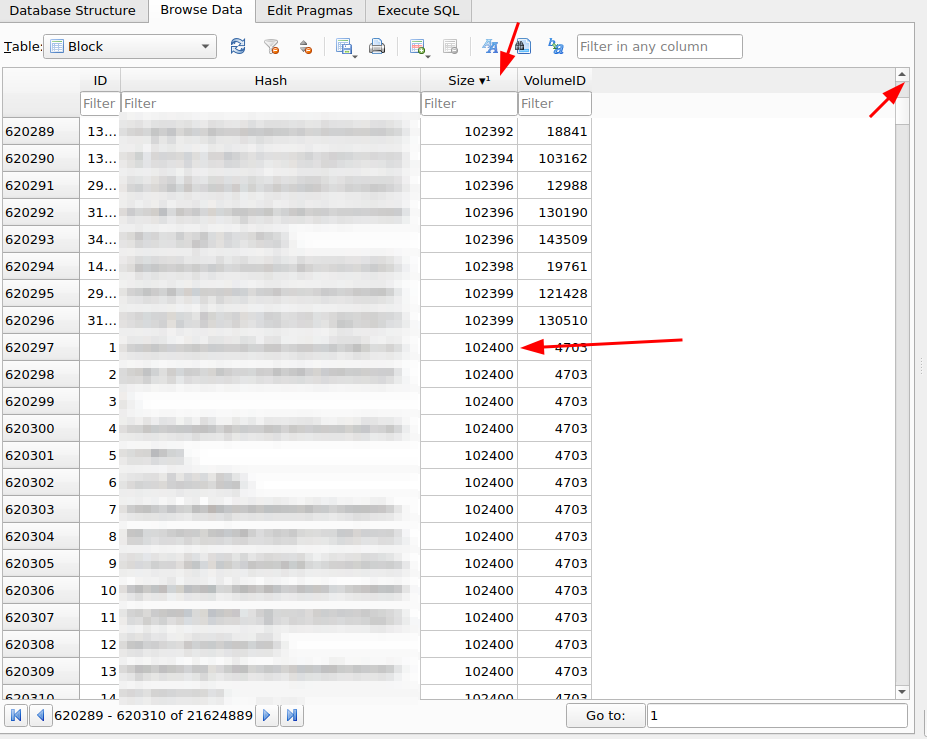Click the vertical scrollbar up arrow
This screenshot has height=739, width=927.
point(901,75)
